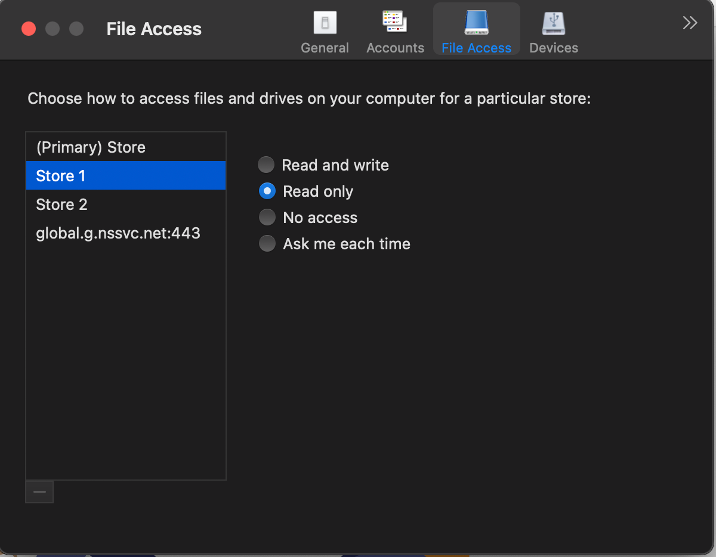716x558 pixels.
Task: Select the Read and write option
Action: click(267, 165)
